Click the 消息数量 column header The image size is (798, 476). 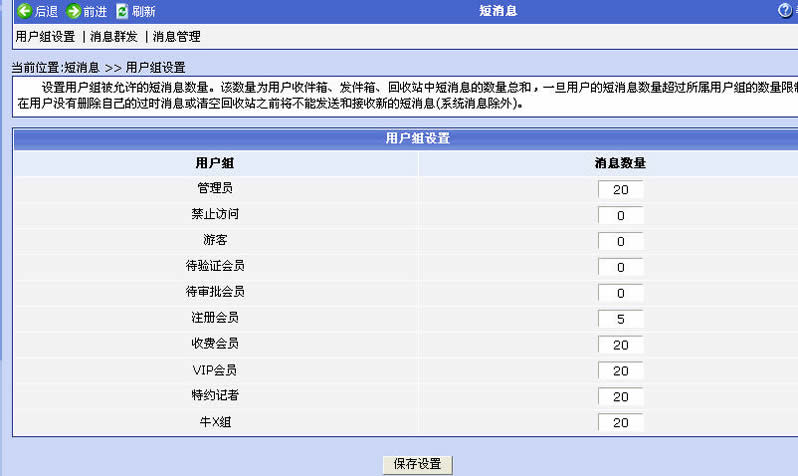620,163
